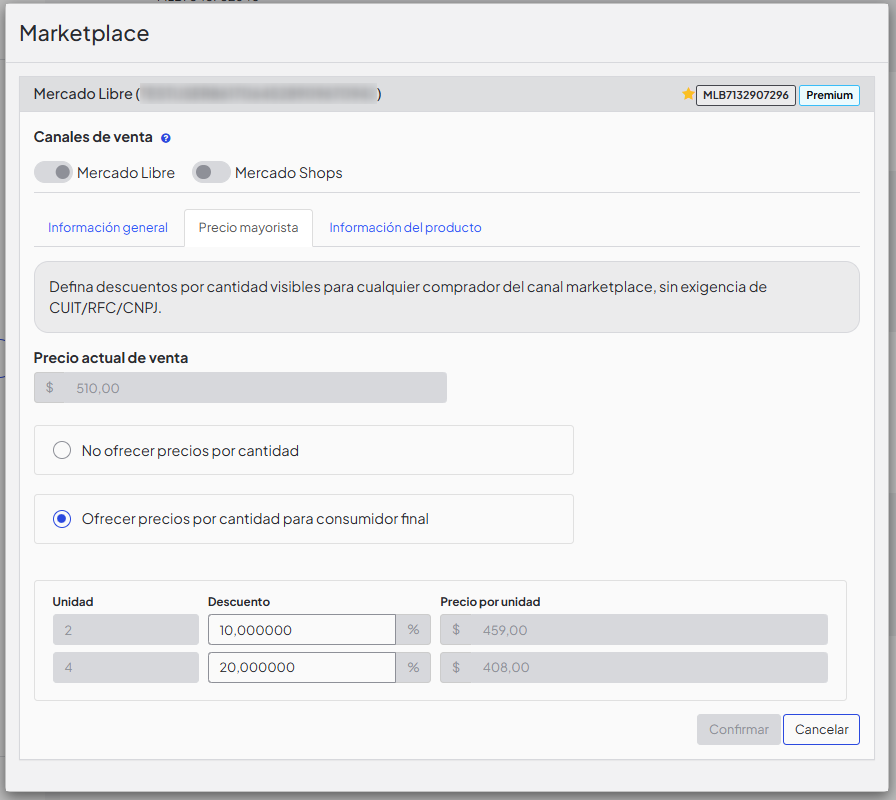Screen dimensions: 896x800
Task: Select Ofrecer precios por cantidad para consumidor final
Action: coord(62,519)
